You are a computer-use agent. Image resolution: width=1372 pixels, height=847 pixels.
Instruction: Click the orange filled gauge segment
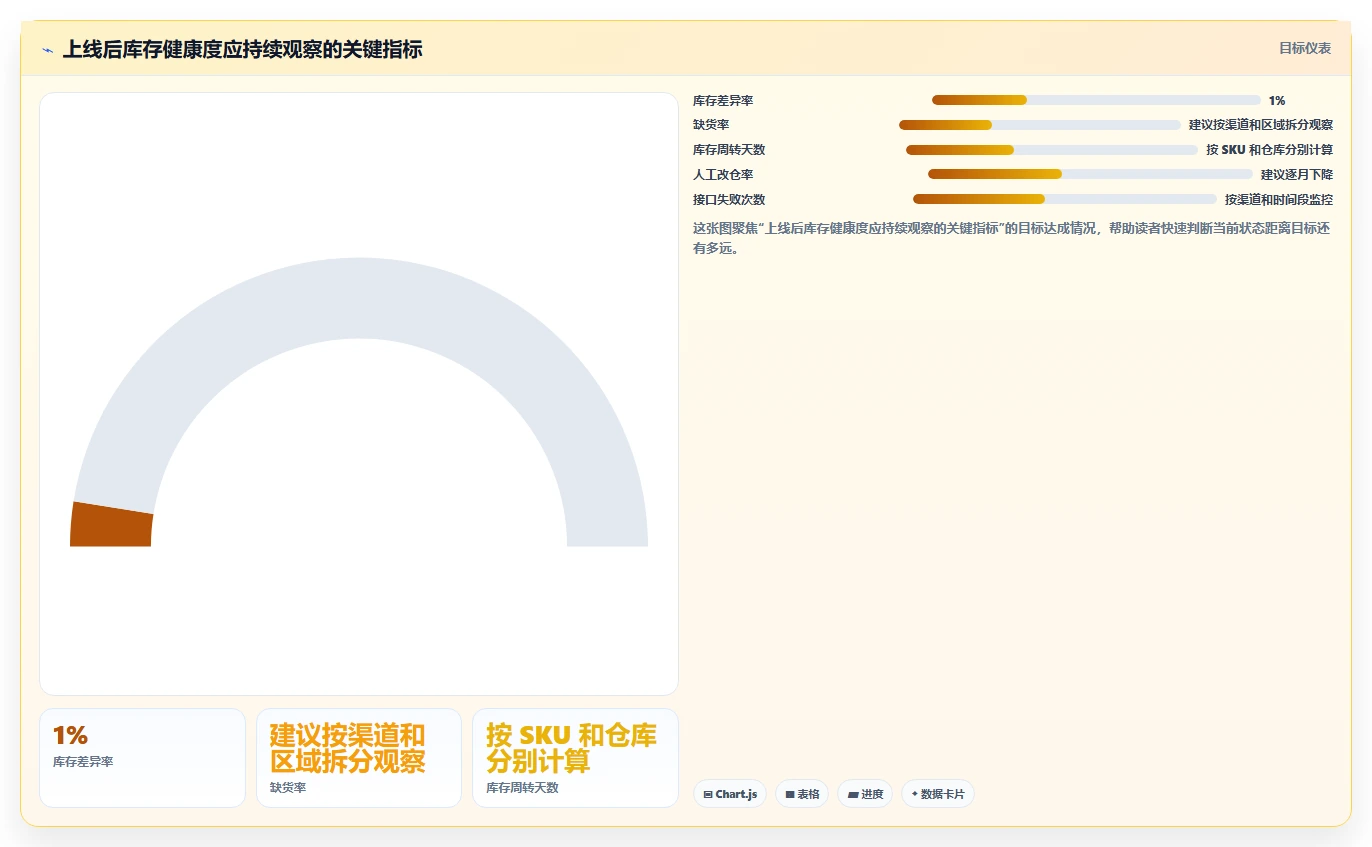[x=111, y=524]
